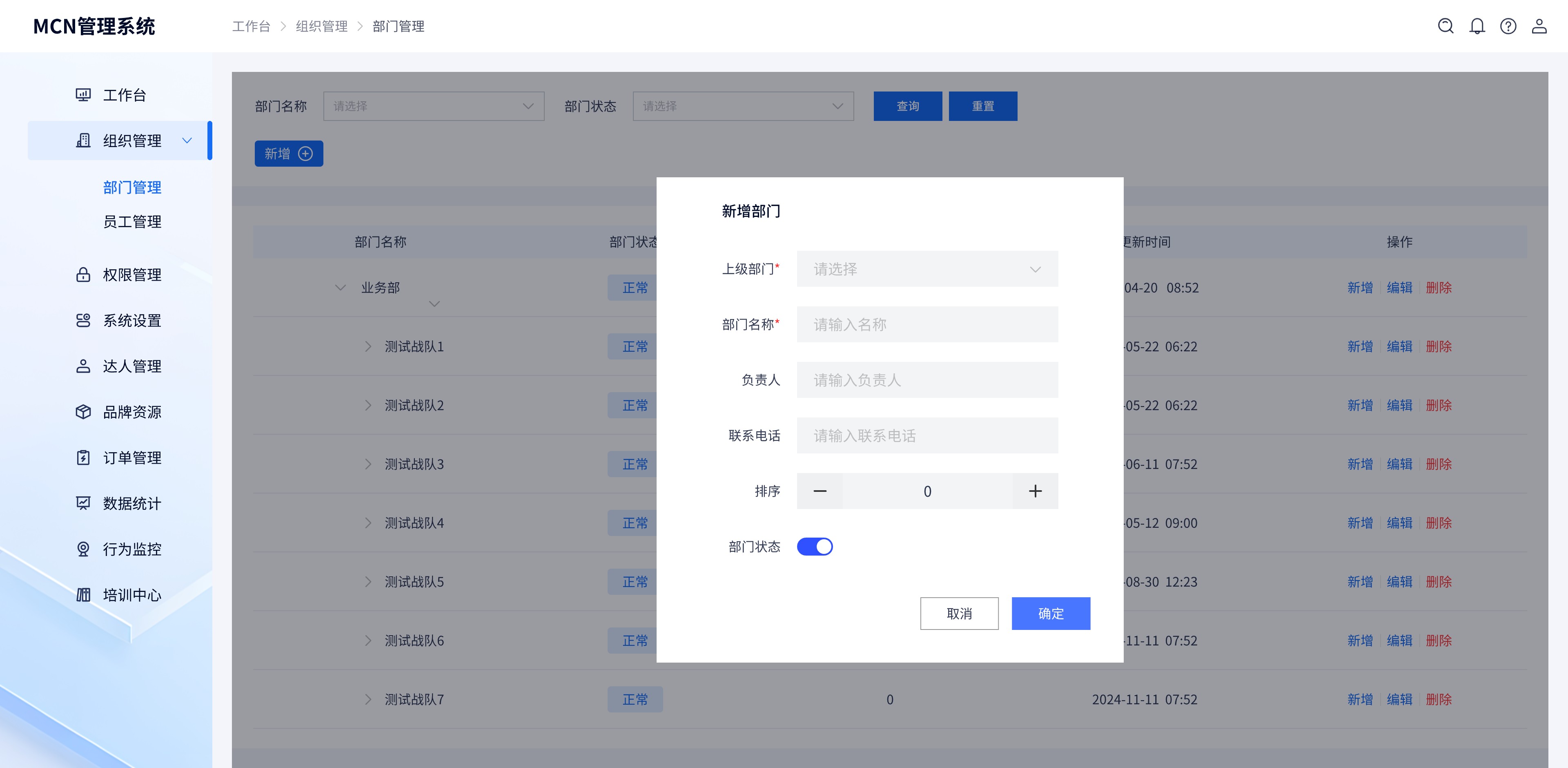Open the 上级部门 dropdown
The image size is (1568, 768).
click(927, 268)
